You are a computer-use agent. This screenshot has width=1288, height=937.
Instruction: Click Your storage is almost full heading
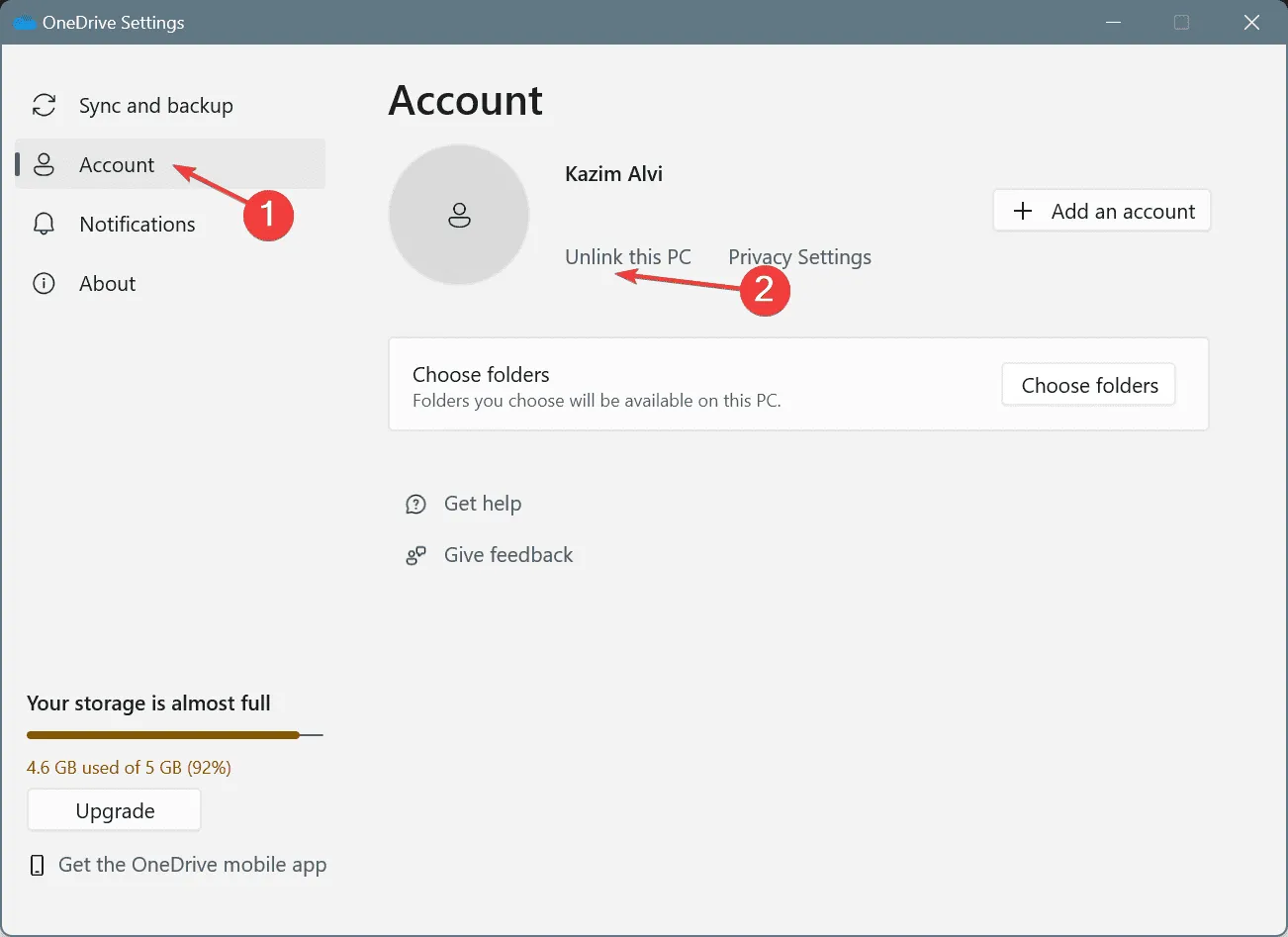point(148,703)
